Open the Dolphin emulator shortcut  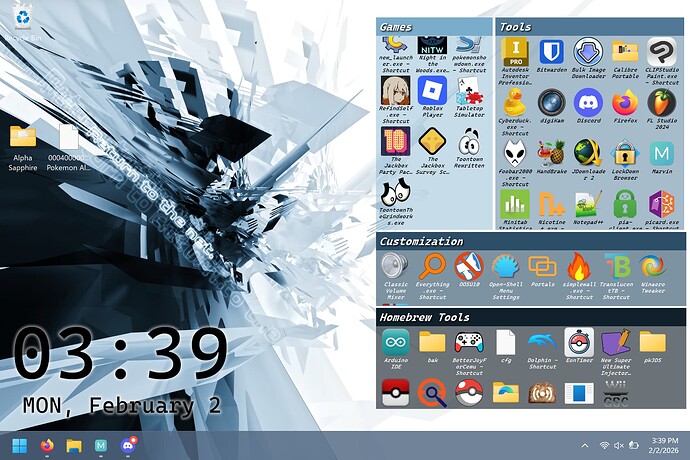[542, 345]
